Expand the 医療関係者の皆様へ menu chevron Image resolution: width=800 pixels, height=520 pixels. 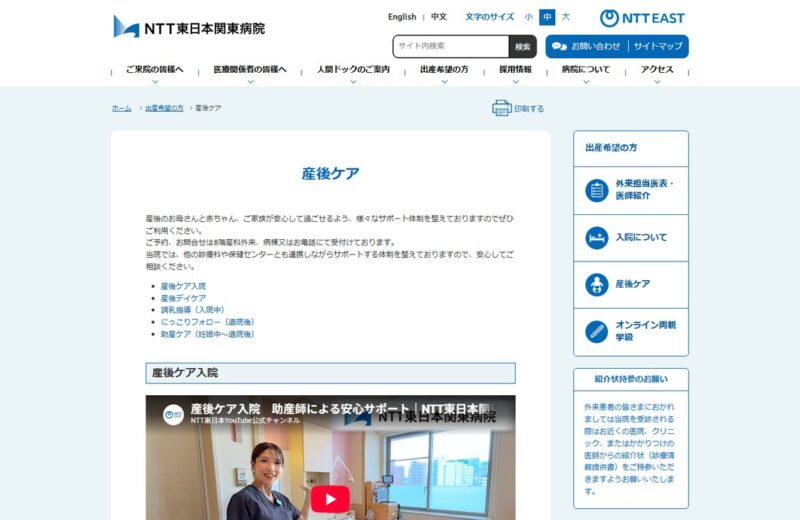(x=250, y=82)
